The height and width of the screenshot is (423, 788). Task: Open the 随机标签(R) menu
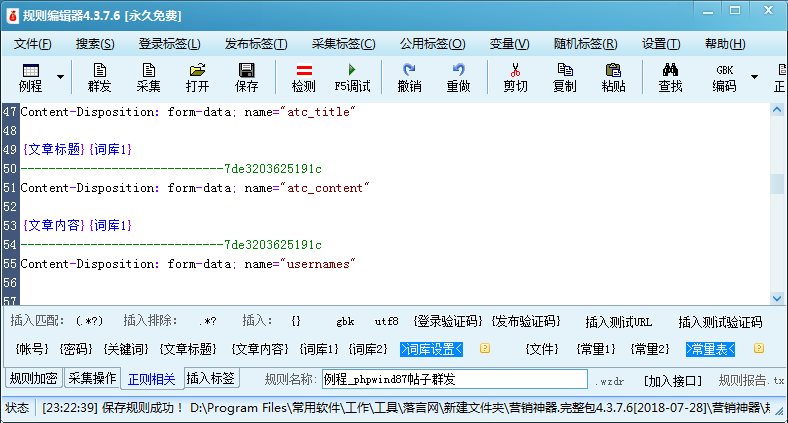pyautogui.click(x=585, y=44)
